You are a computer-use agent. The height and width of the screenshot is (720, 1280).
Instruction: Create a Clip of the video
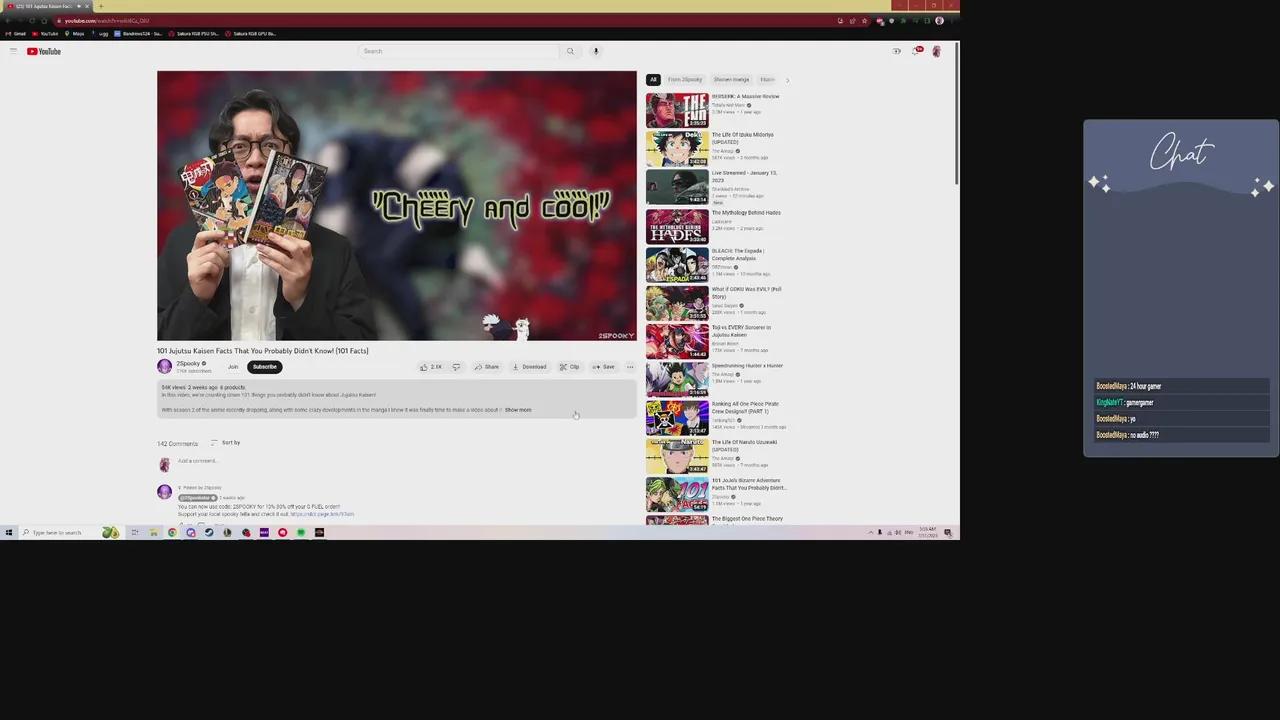click(x=570, y=367)
